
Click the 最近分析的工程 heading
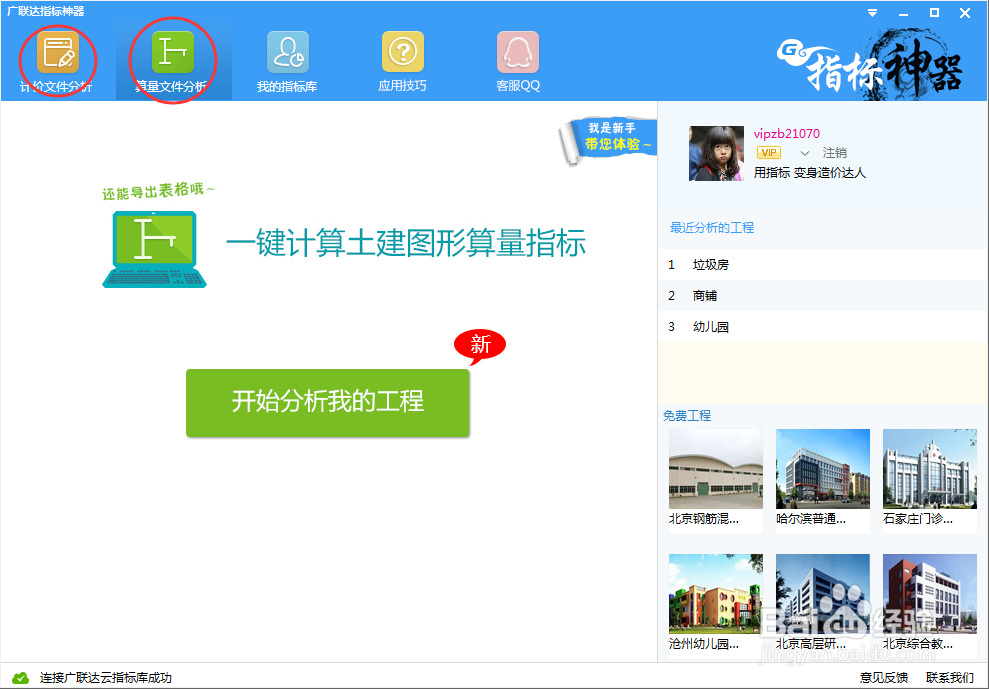[x=712, y=228]
